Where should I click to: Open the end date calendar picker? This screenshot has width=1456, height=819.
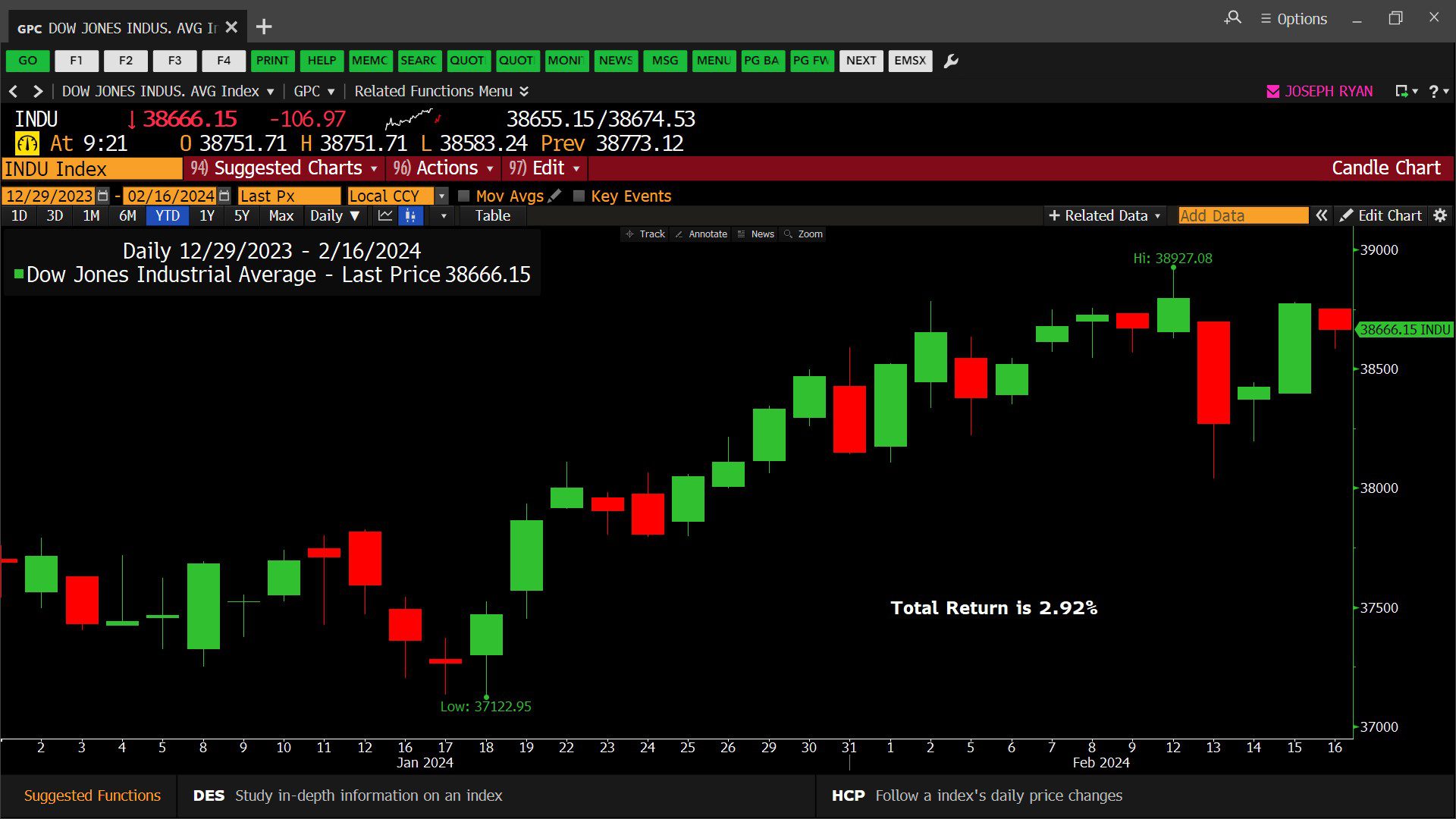coord(224,196)
